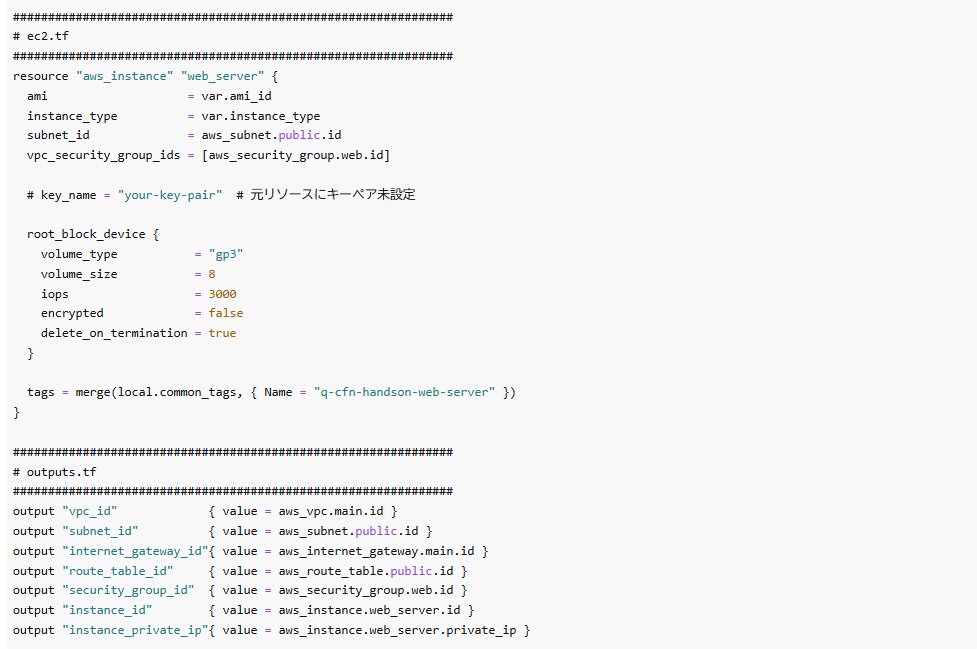Screen dimensions: 977x649
Task: Click the 'vpc_security_group_ids' attribute name
Action: (103, 155)
